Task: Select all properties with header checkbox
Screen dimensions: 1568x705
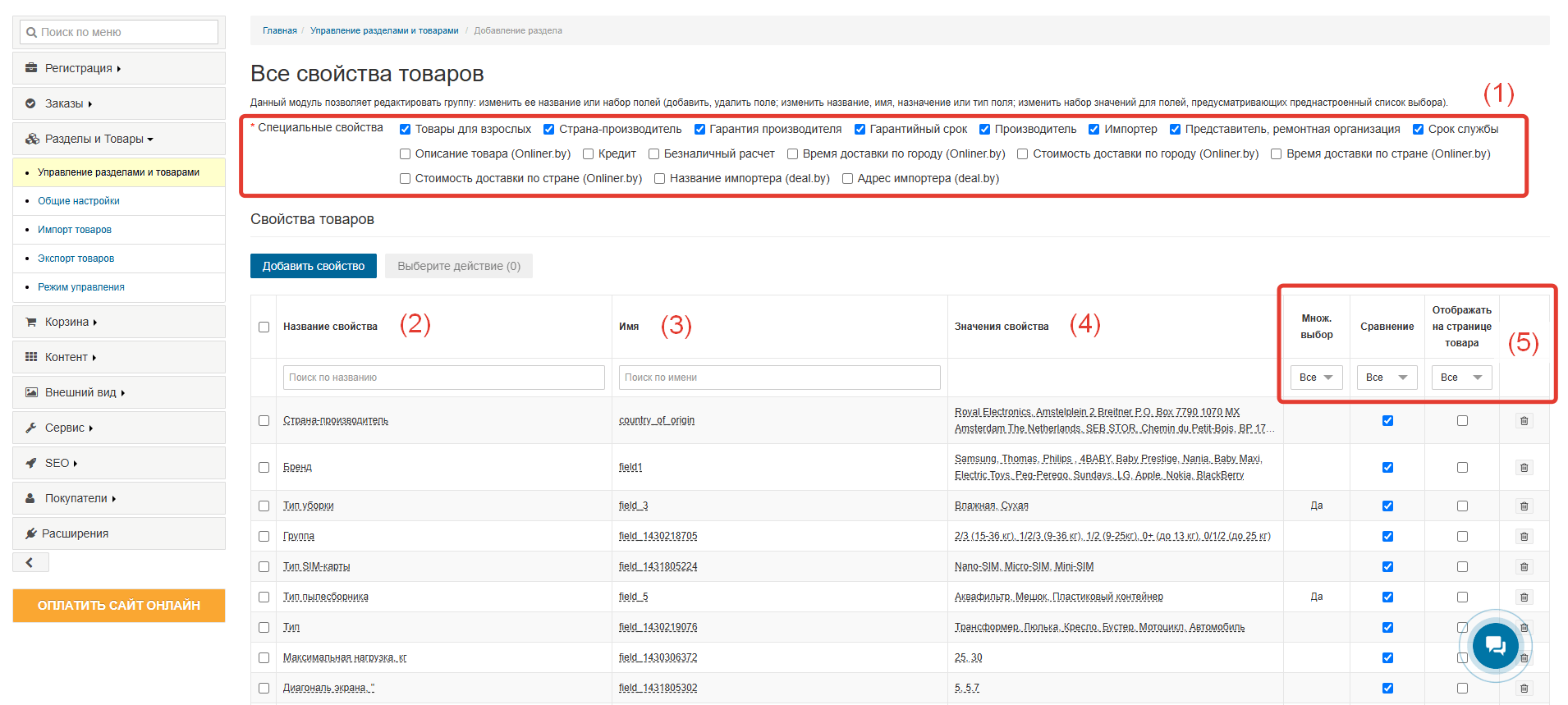Action: [264, 327]
